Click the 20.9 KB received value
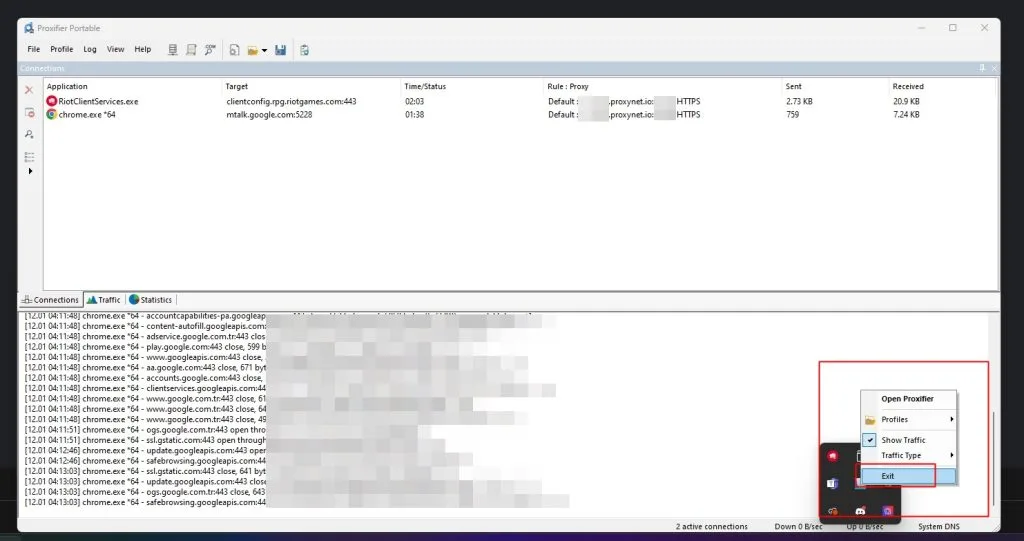This screenshot has height=541, width=1024. tap(906, 101)
